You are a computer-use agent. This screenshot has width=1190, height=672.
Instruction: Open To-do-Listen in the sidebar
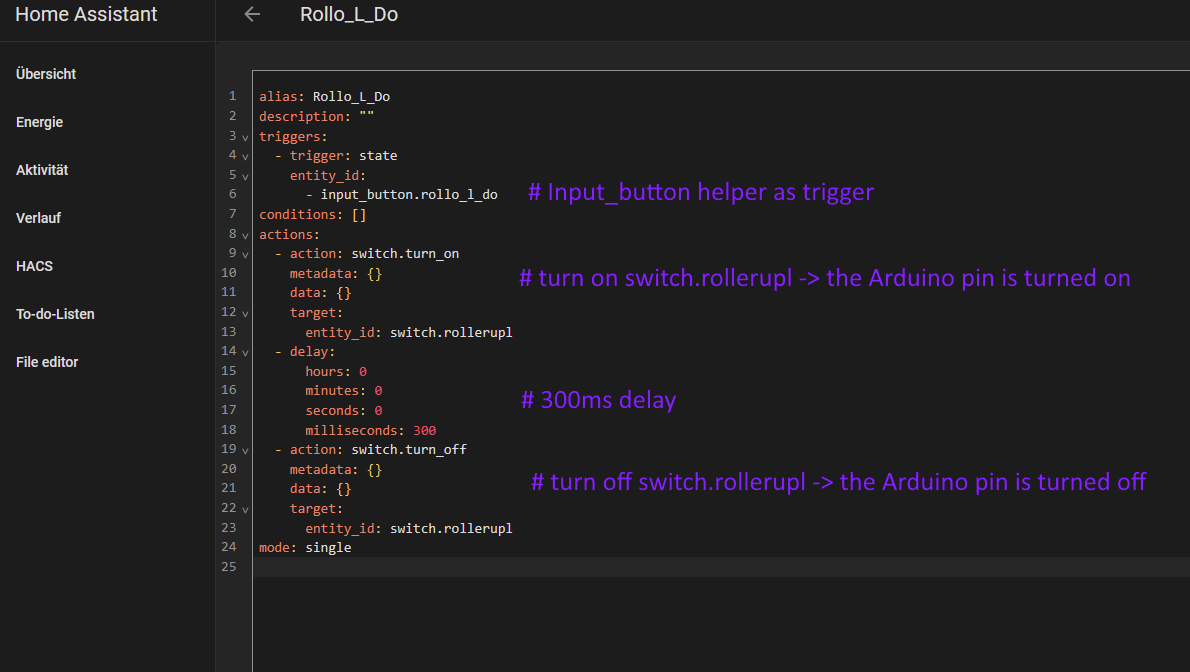point(55,314)
